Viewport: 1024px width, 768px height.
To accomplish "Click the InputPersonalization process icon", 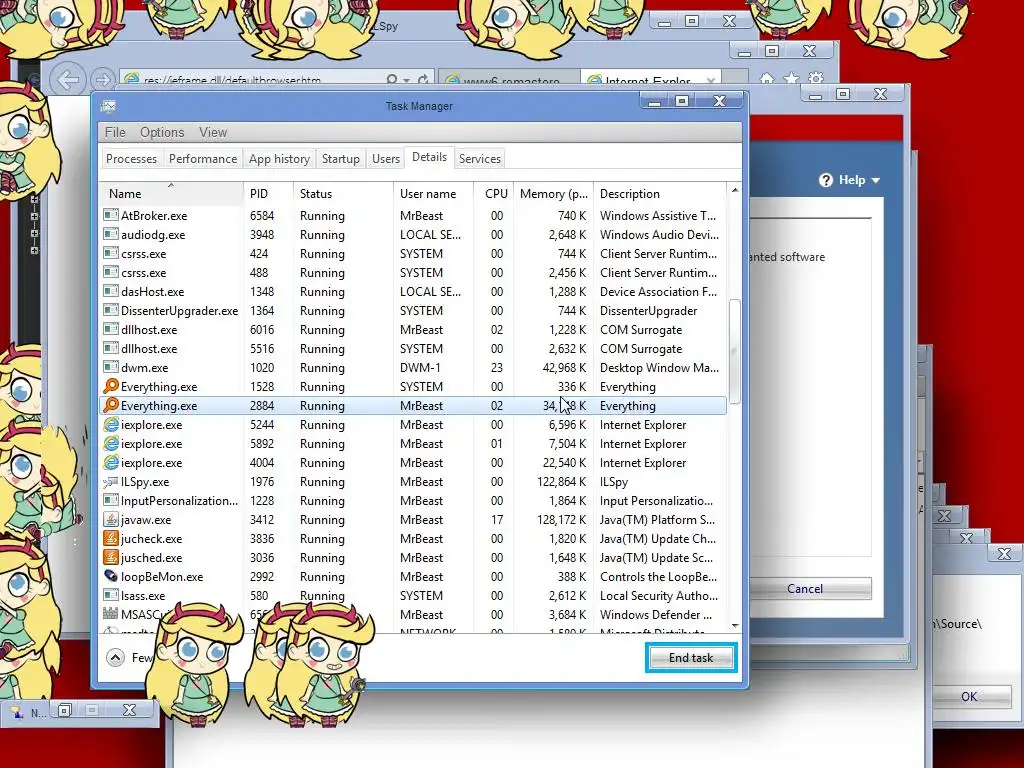I will tap(111, 500).
